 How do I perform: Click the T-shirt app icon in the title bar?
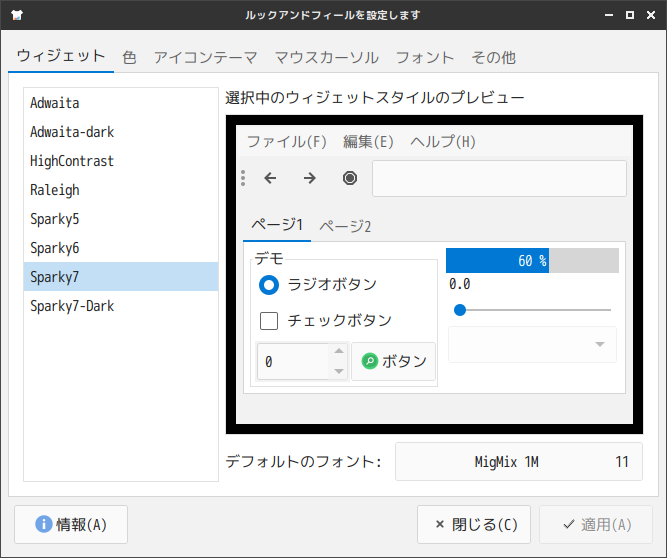17,15
